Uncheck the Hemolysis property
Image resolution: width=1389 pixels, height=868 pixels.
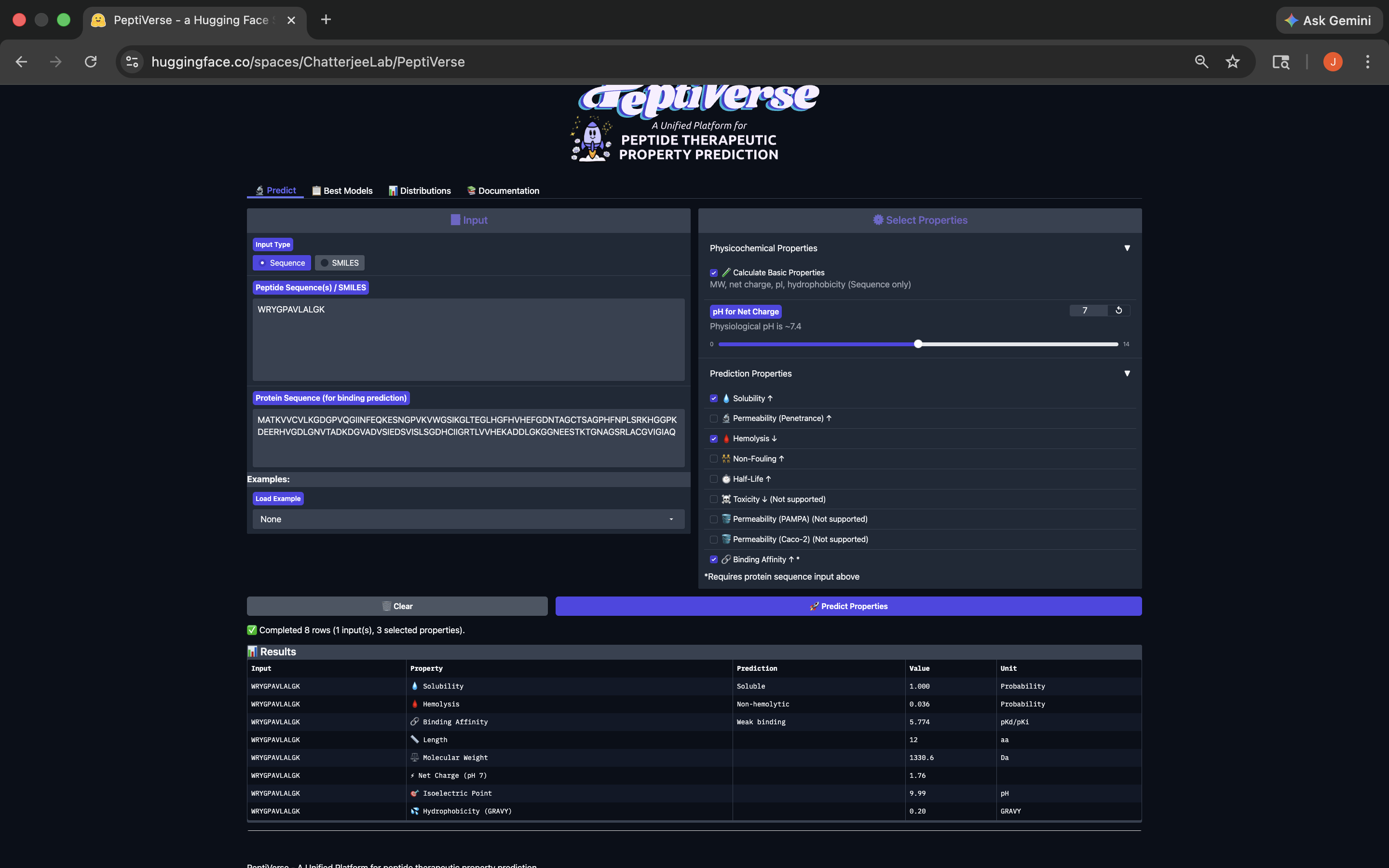(714, 439)
